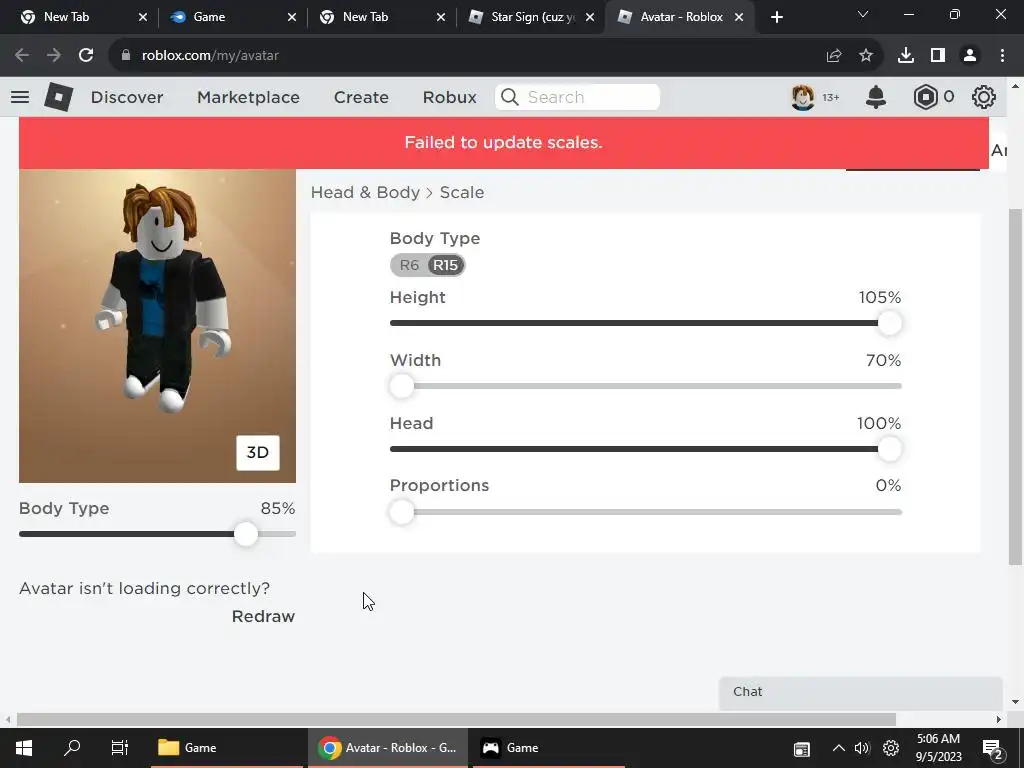Image resolution: width=1024 pixels, height=768 pixels.
Task: Click the Scale breadcrumb text
Action: click(462, 193)
